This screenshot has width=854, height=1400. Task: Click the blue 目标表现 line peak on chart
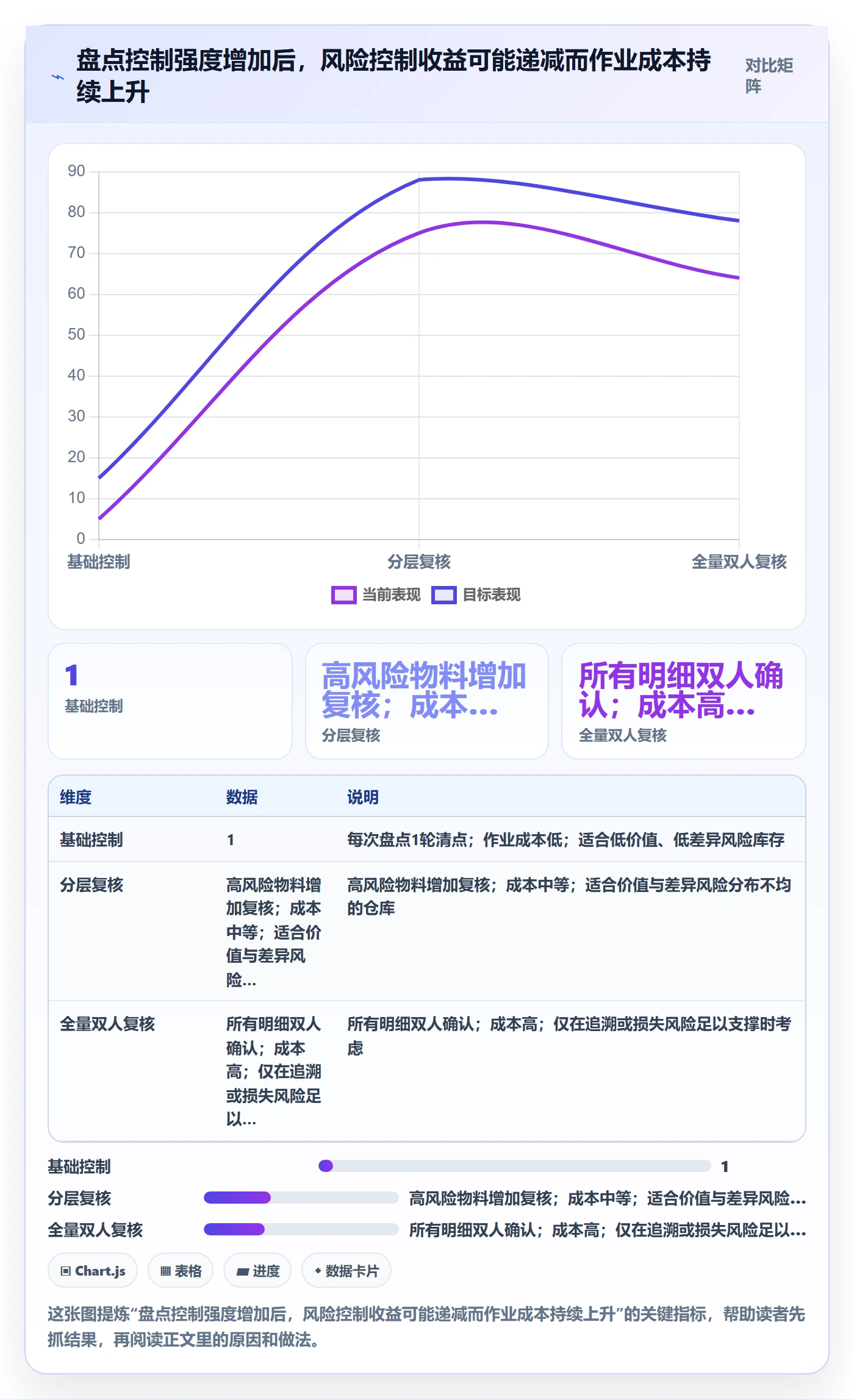pyautogui.click(x=448, y=179)
